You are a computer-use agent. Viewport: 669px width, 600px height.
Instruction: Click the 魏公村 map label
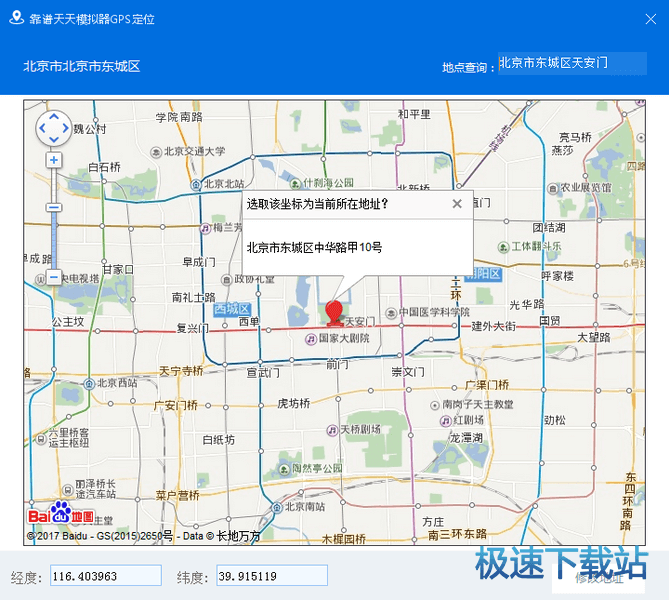[x=90, y=129]
